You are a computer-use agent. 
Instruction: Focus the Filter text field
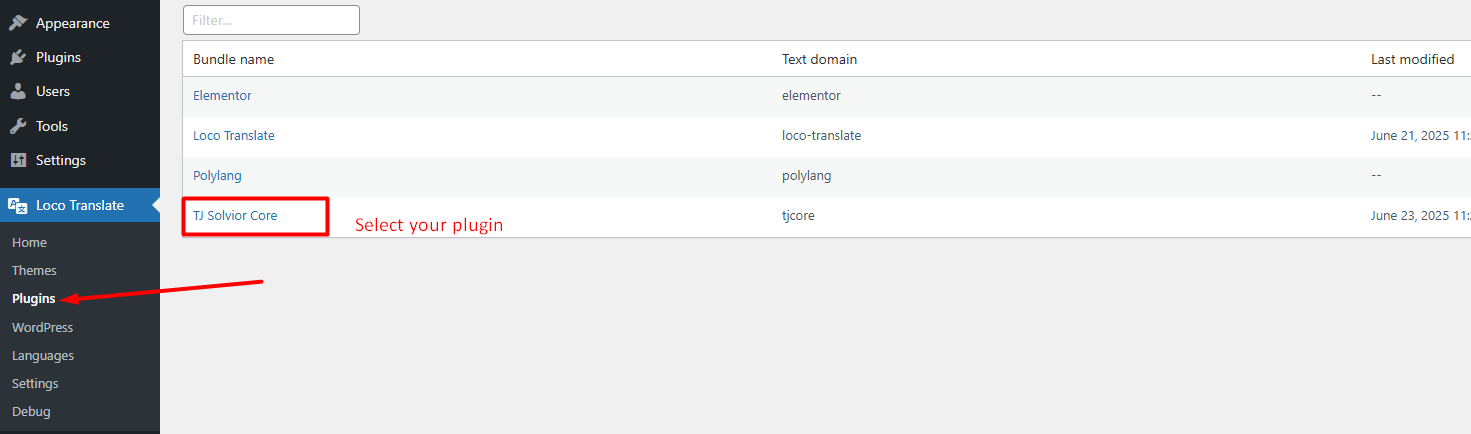click(x=271, y=20)
